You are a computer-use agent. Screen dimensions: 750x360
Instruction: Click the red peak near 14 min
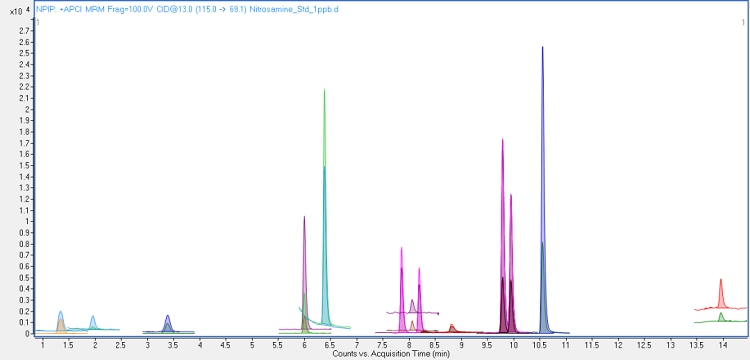721,294
